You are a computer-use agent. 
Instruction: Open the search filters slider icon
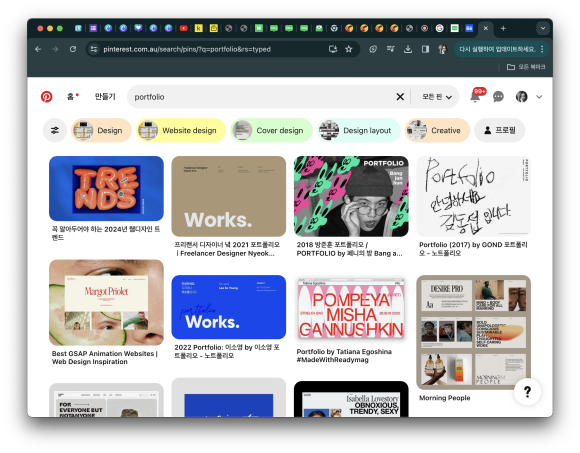pyautogui.click(x=55, y=130)
